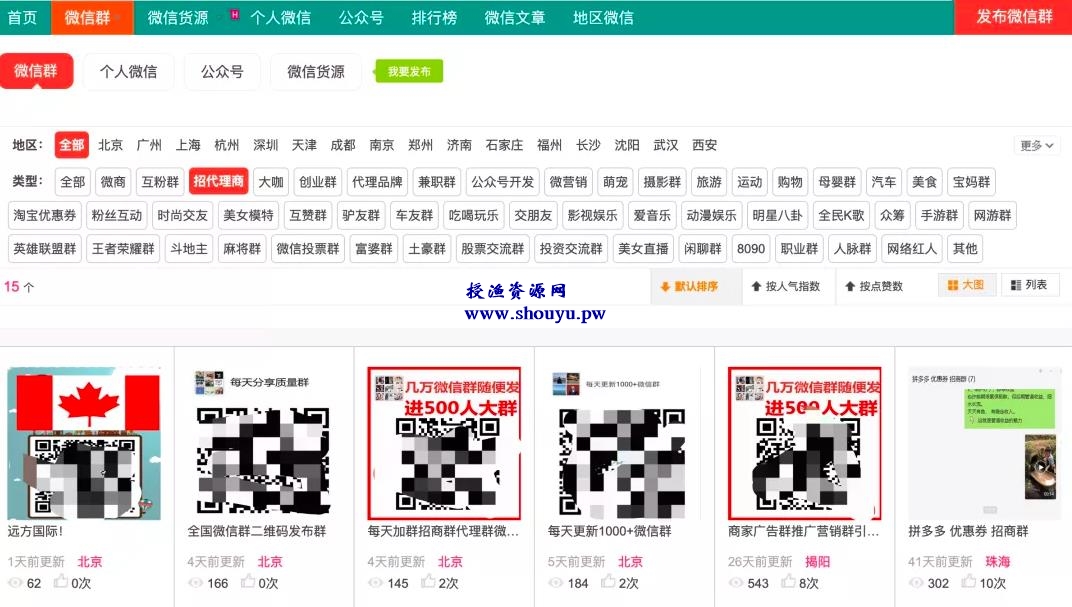Viewport: 1072px width, 607px height.
Task: Filter region by 深圳
Action: pos(265,145)
